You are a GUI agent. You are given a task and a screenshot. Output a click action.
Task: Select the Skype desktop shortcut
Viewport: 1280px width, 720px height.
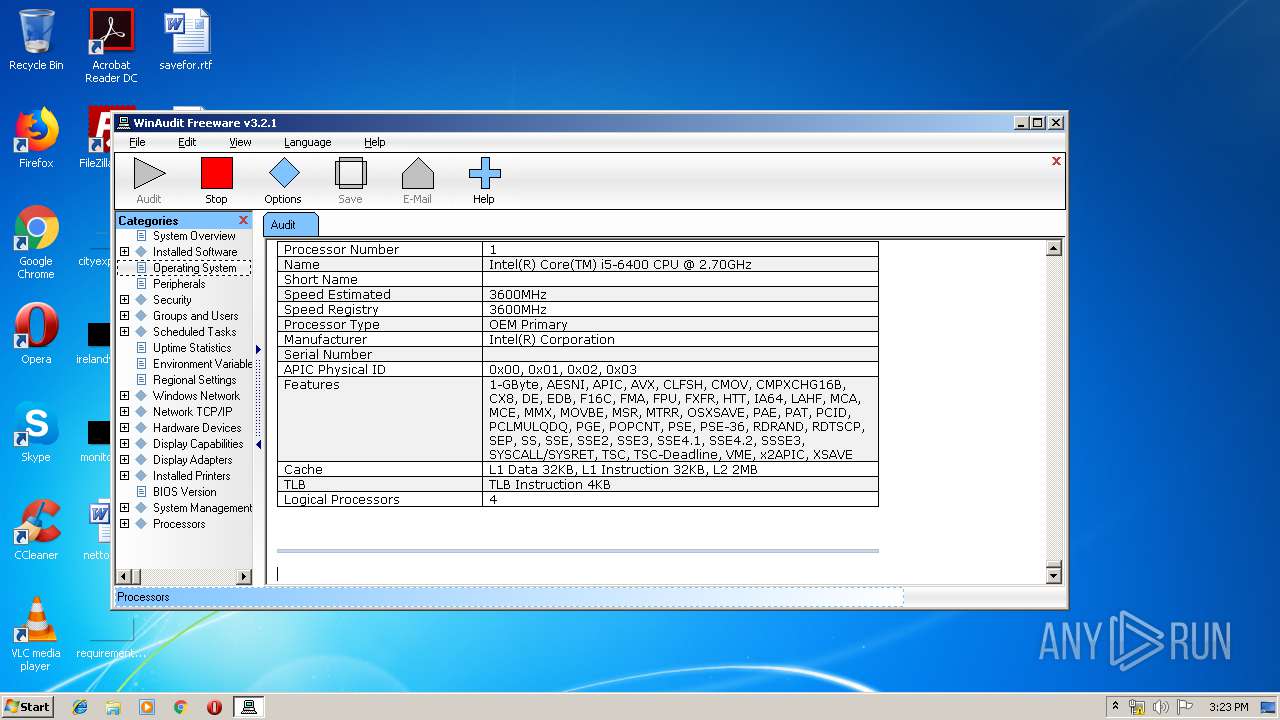tap(36, 432)
